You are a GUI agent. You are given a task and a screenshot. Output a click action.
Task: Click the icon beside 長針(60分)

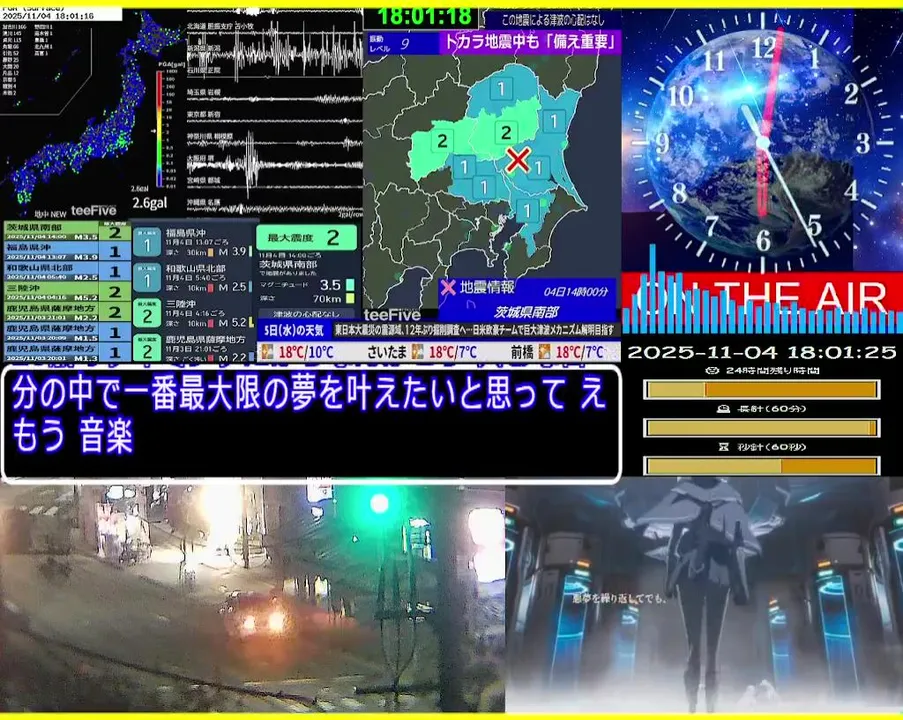pos(723,409)
